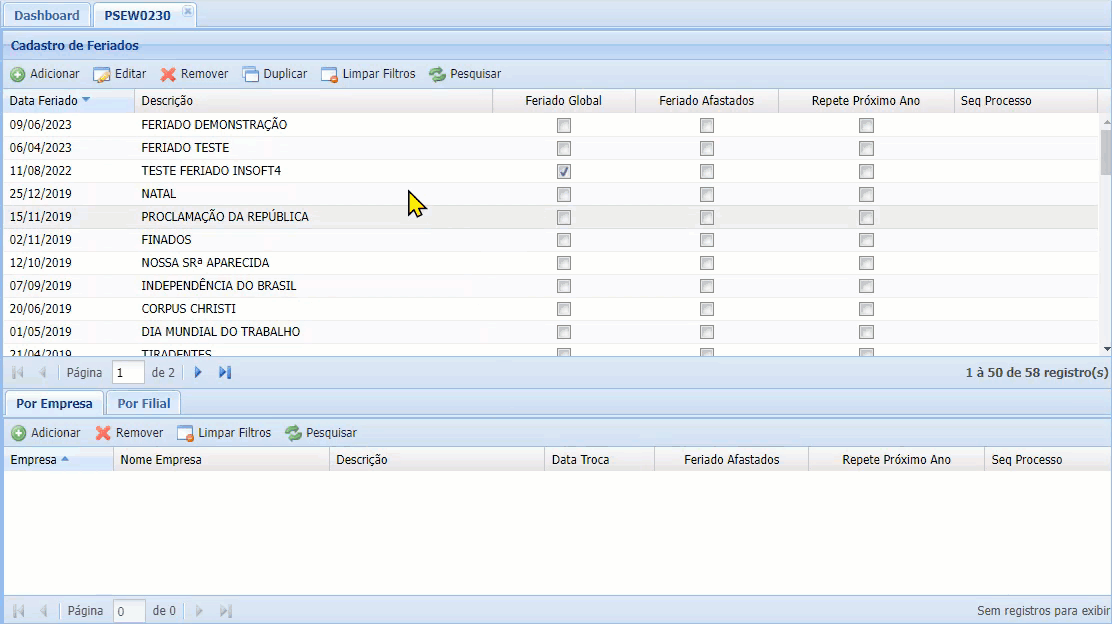Click last page arrow in holidays pager
This screenshot has height=624, width=1112.
(x=223, y=372)
